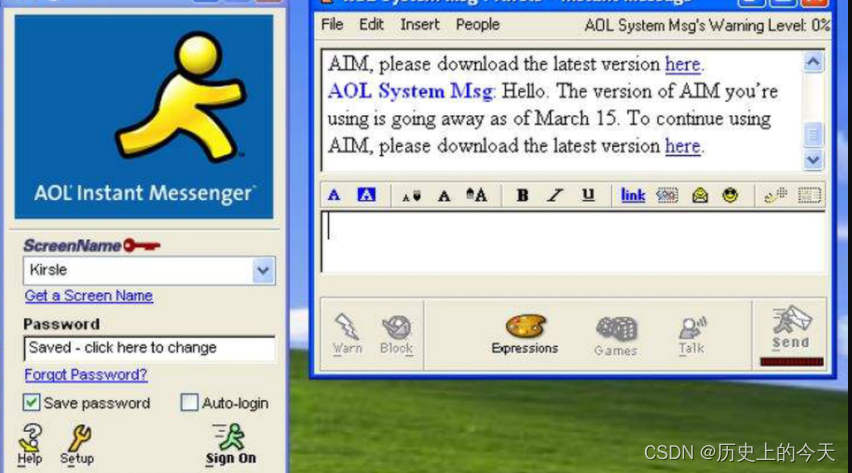Open the Edit menu

pos(371,24)
